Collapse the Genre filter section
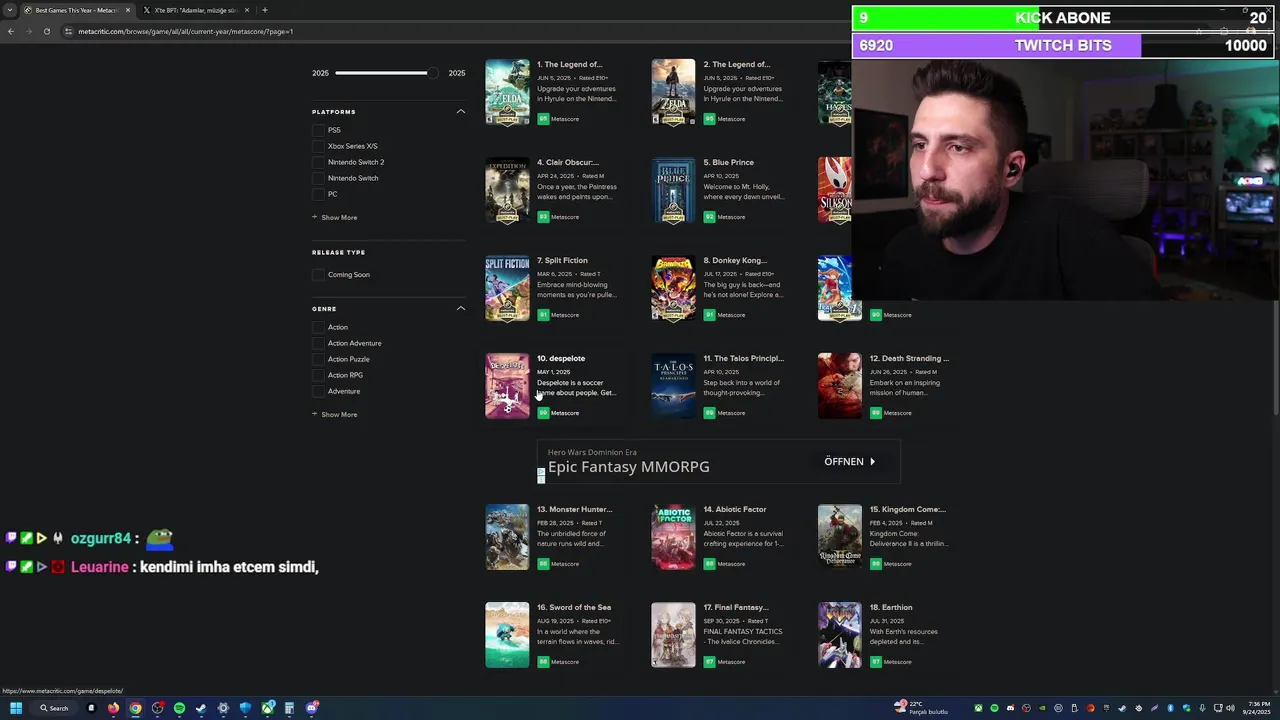The image size is (1280, 720). pyautogui.click(x=461, y=308)
